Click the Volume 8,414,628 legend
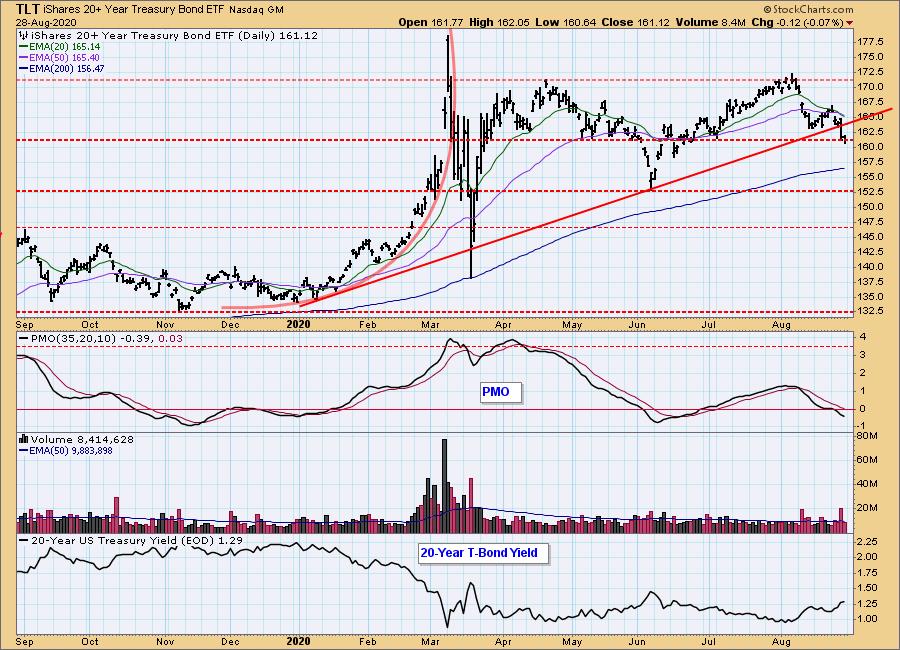Viewport: 900px width, 650px height. [x=76, y=440]
